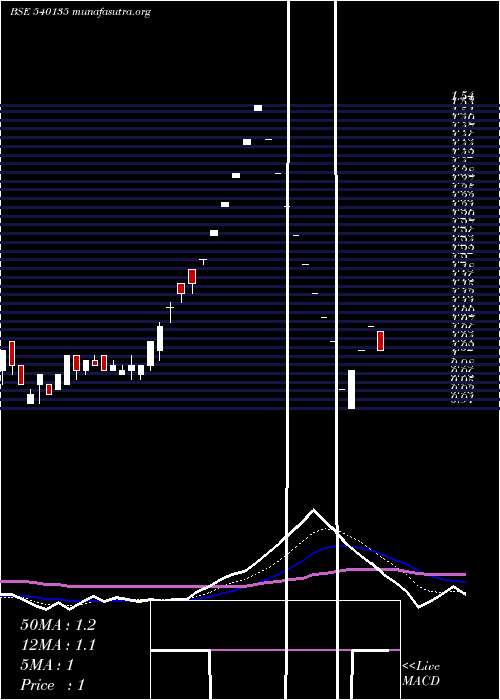Click the 'Price : 1' value
Screen dimensions: 500x700
pyautogui.click(x=52, y=685)
